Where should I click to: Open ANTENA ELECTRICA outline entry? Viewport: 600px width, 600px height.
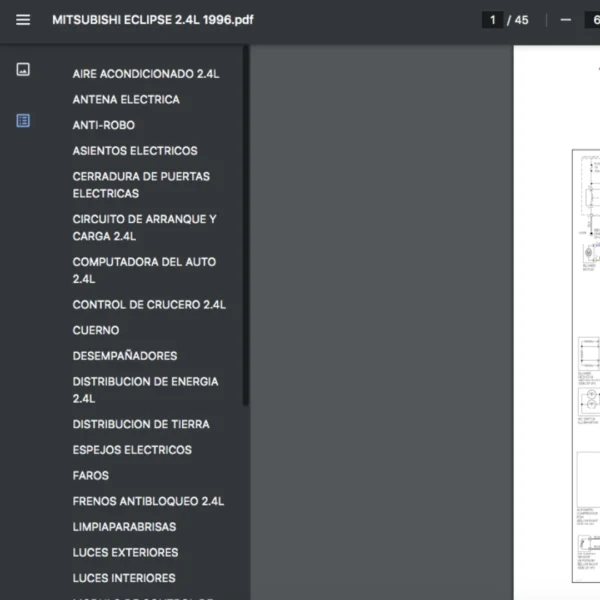126,99
